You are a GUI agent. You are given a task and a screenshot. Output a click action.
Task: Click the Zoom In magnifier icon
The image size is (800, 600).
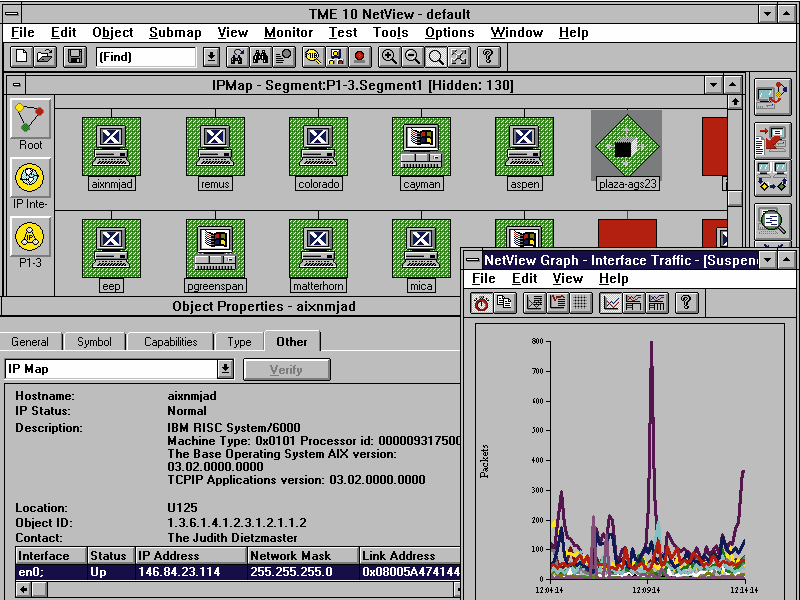coord(389,57)
